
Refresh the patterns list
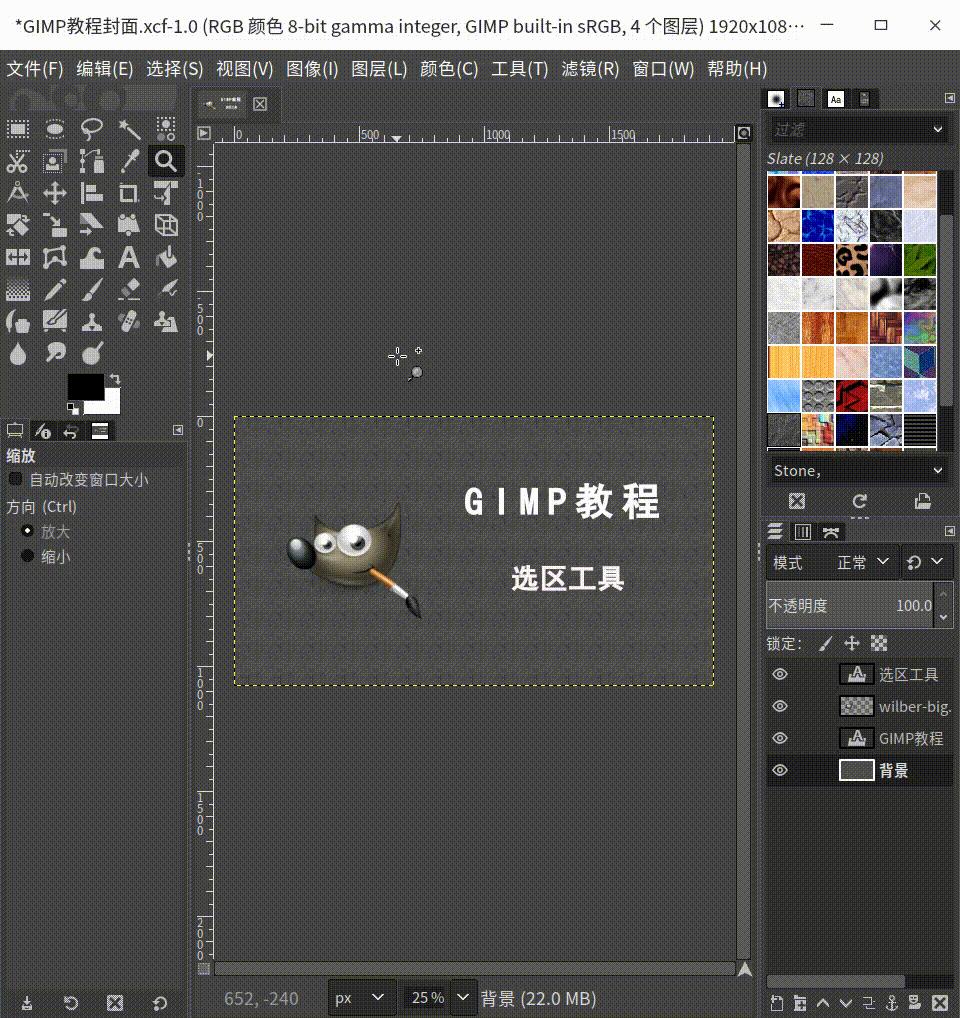pos(858,501)
